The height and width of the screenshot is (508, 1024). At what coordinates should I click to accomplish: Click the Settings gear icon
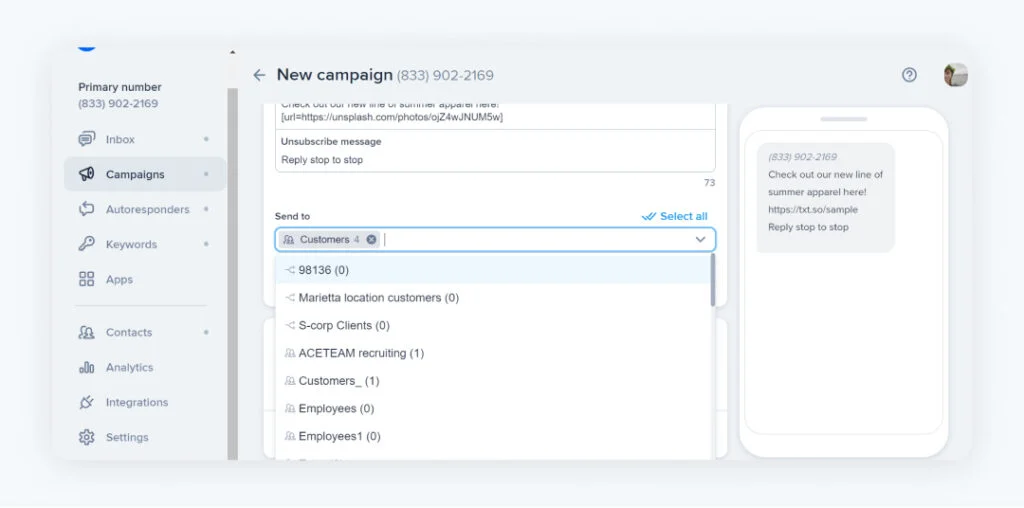click(x=87, y=437)
